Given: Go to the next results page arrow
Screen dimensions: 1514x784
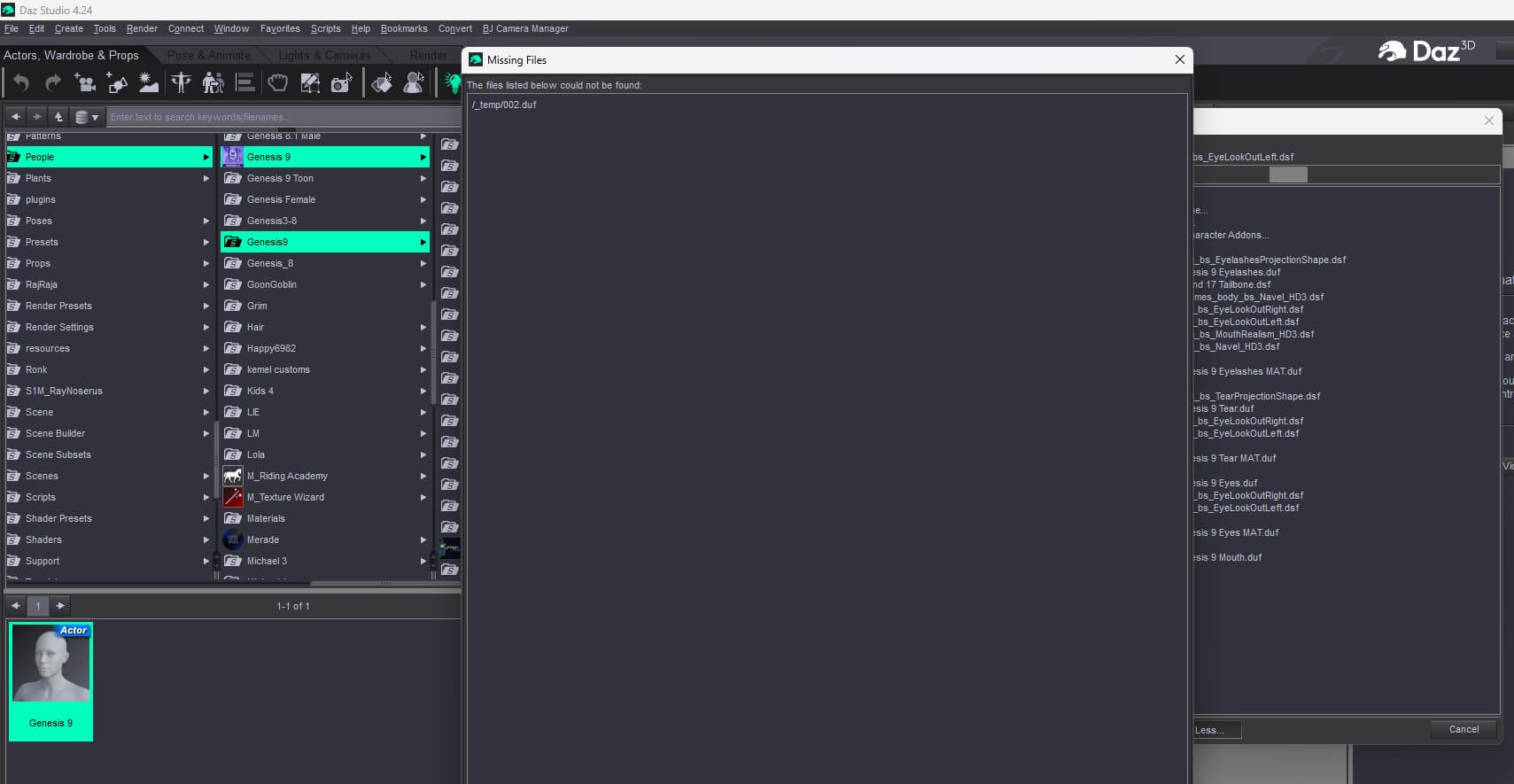Looking at the screenshot, I should [x=60, y=606].
